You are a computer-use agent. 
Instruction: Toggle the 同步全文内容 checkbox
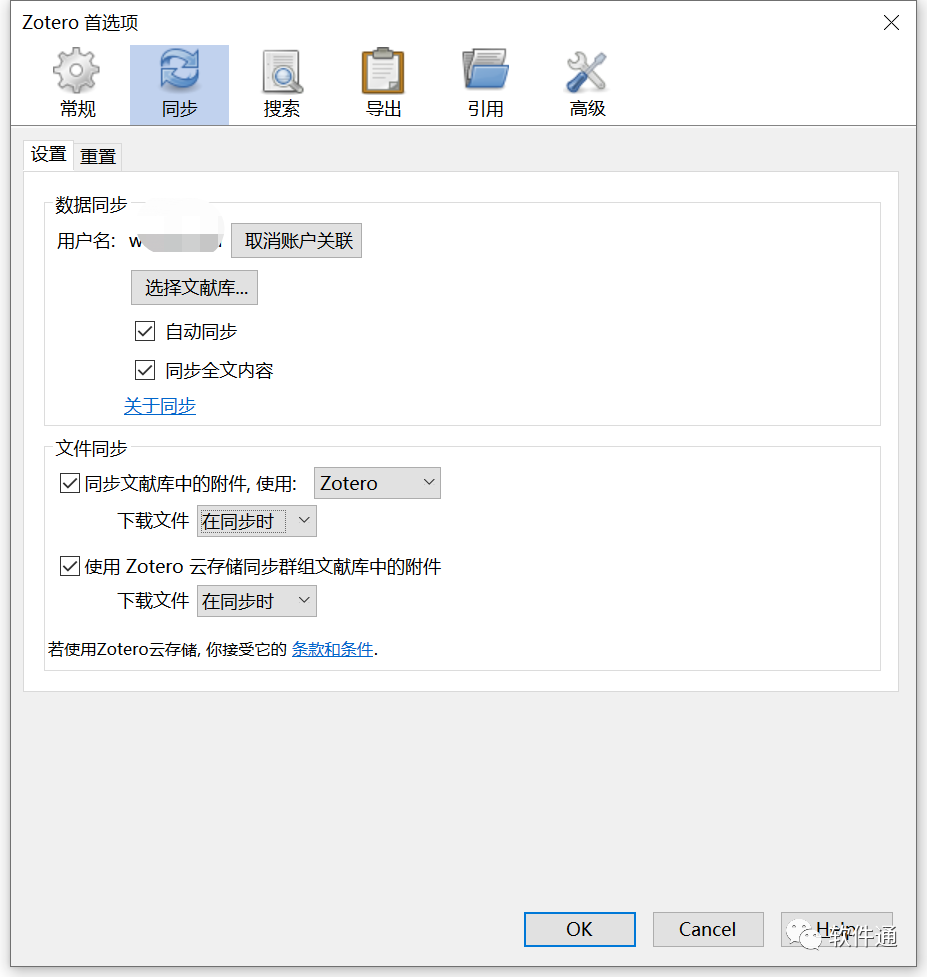coord(145,370)
